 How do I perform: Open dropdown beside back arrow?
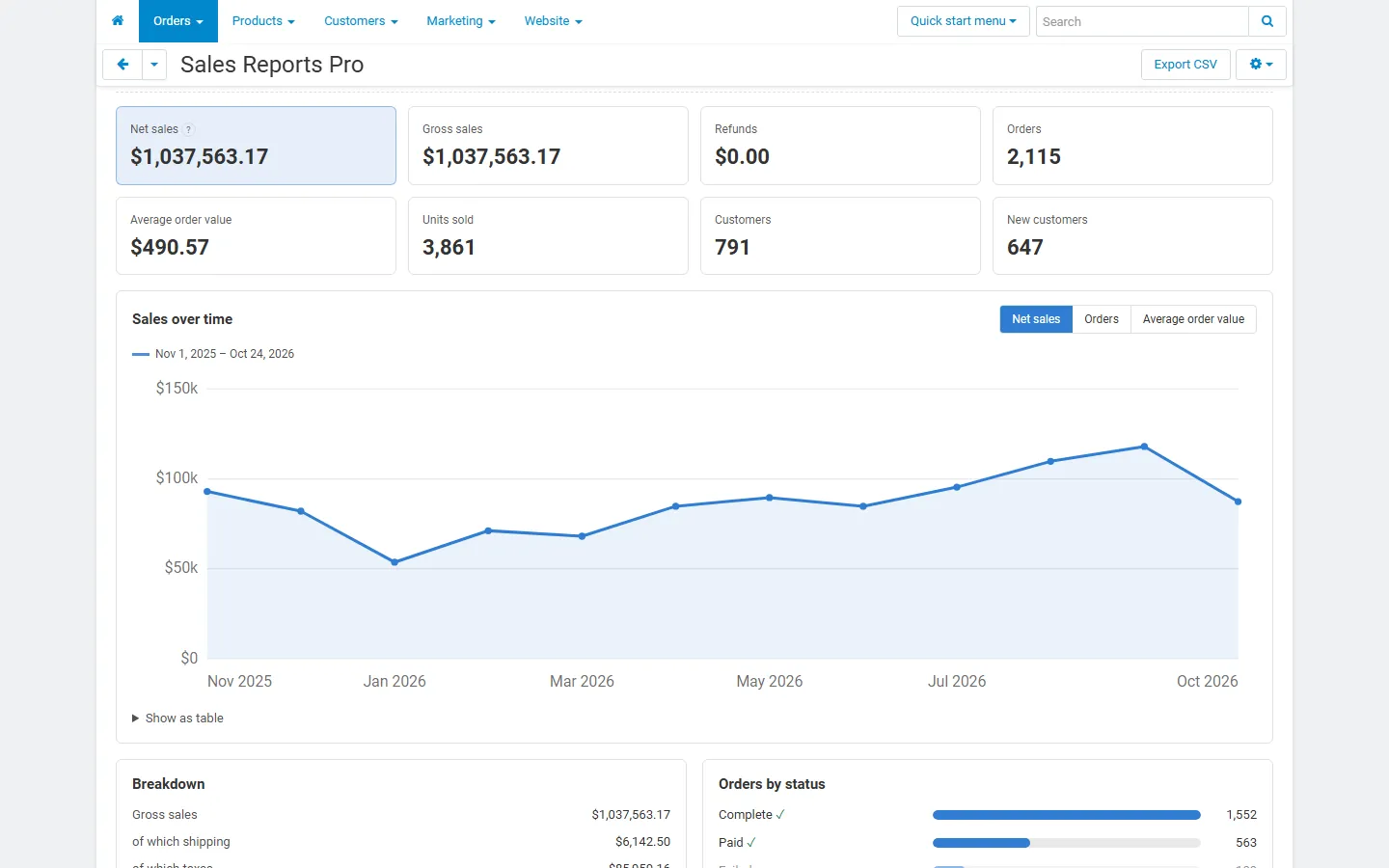pos(154,65)
